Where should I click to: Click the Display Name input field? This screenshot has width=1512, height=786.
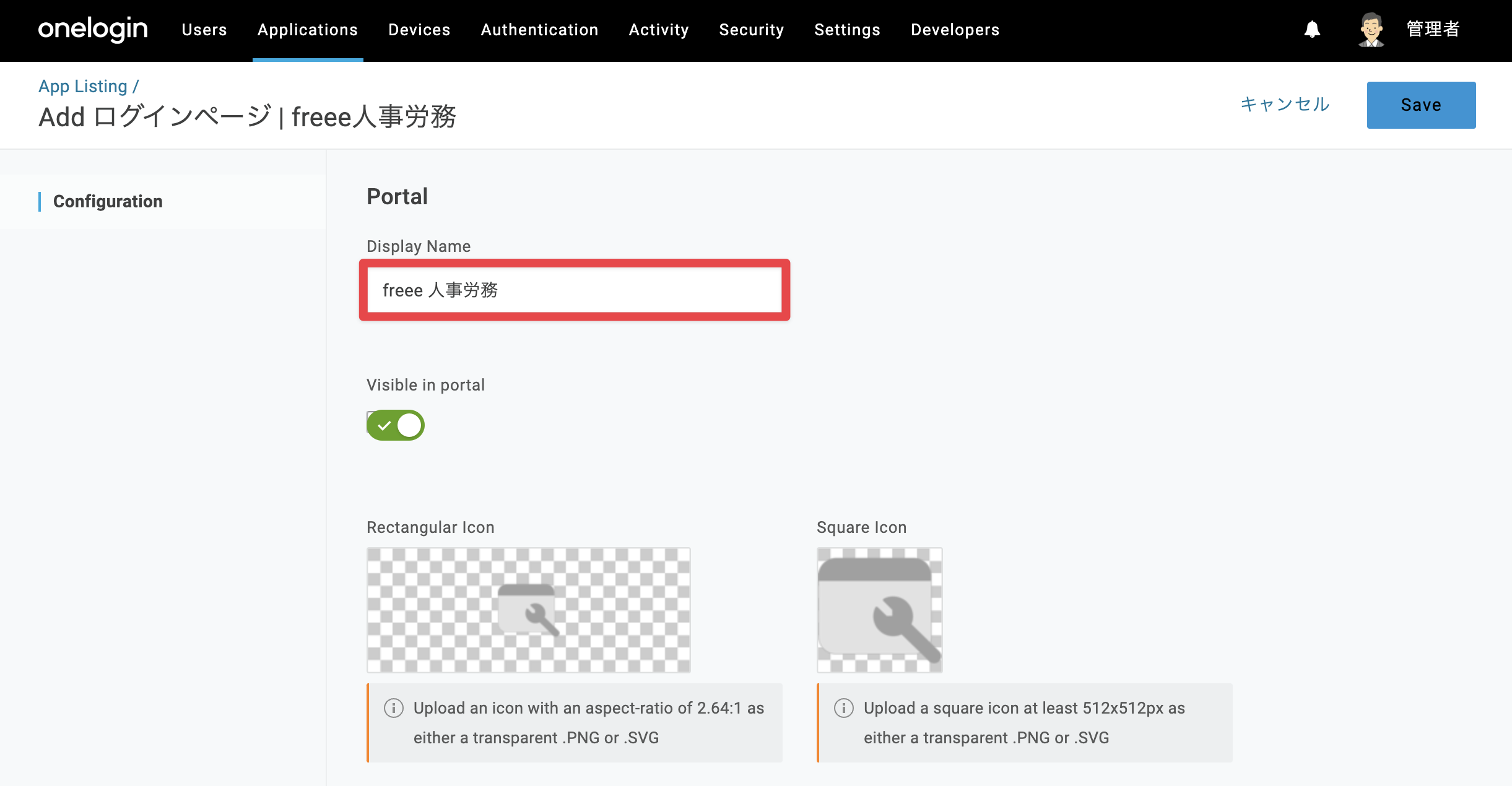575,290
